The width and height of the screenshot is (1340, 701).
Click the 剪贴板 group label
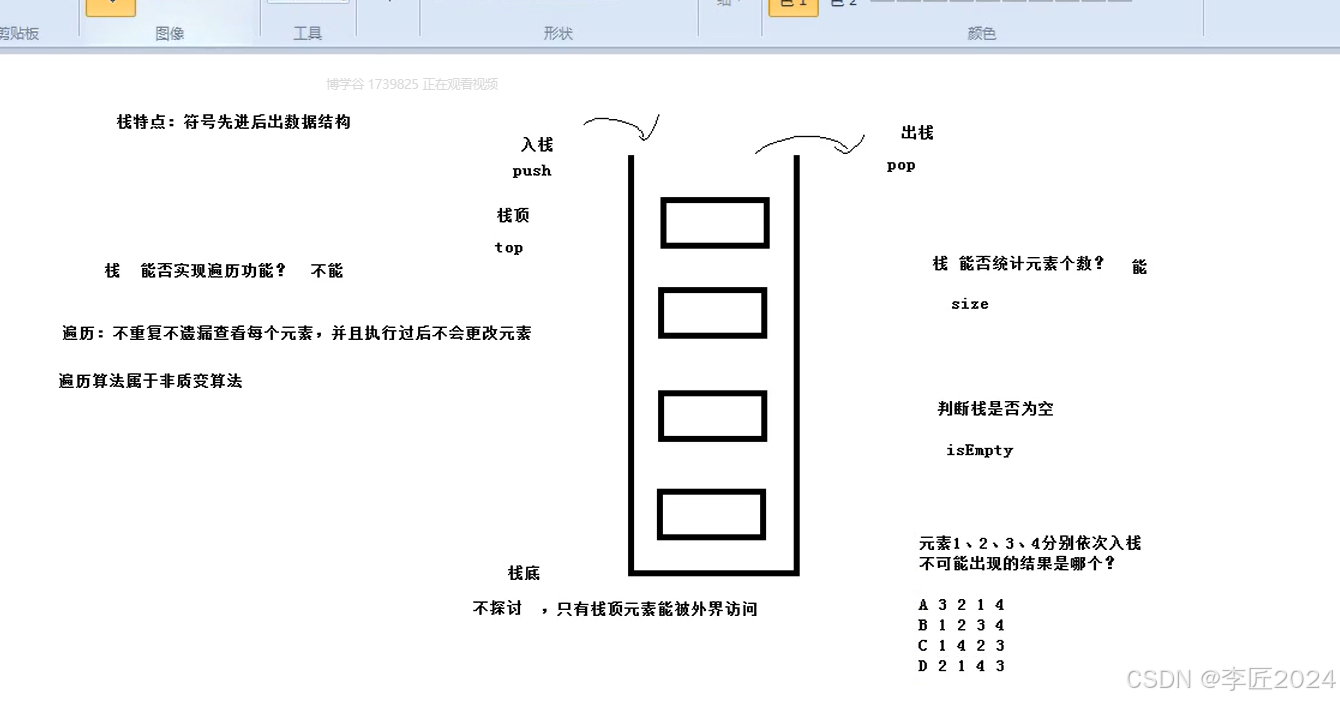pos(18,33)
